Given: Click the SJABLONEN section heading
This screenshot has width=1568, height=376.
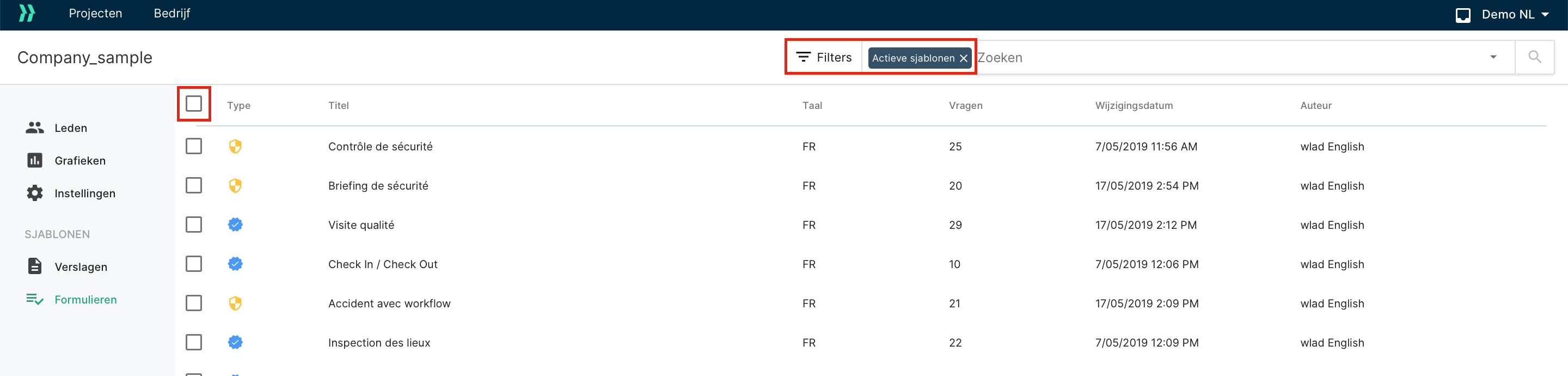Looking at the screenshot, I should click(57, 235).
